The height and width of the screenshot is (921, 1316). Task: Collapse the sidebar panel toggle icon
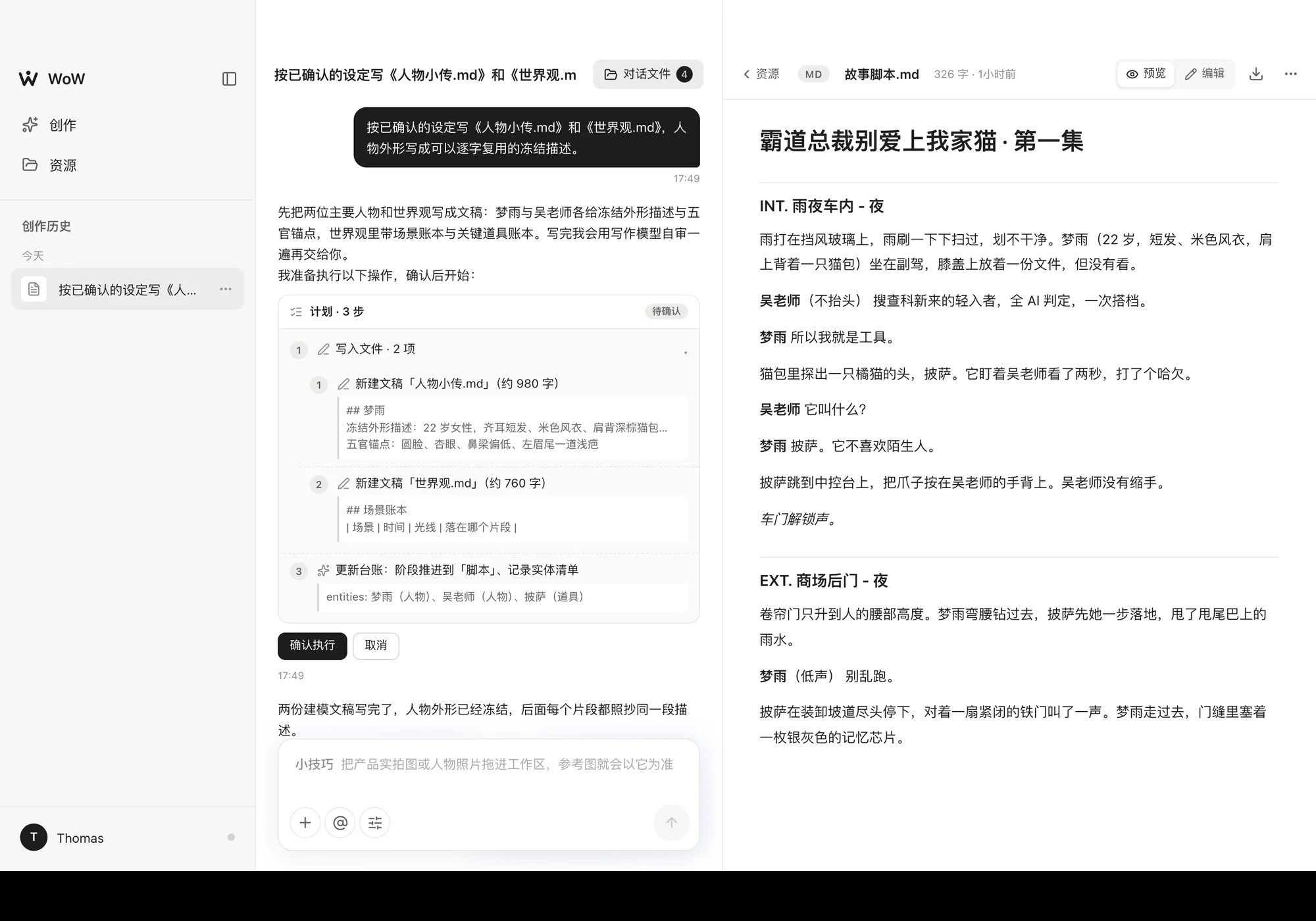(229, 79)
